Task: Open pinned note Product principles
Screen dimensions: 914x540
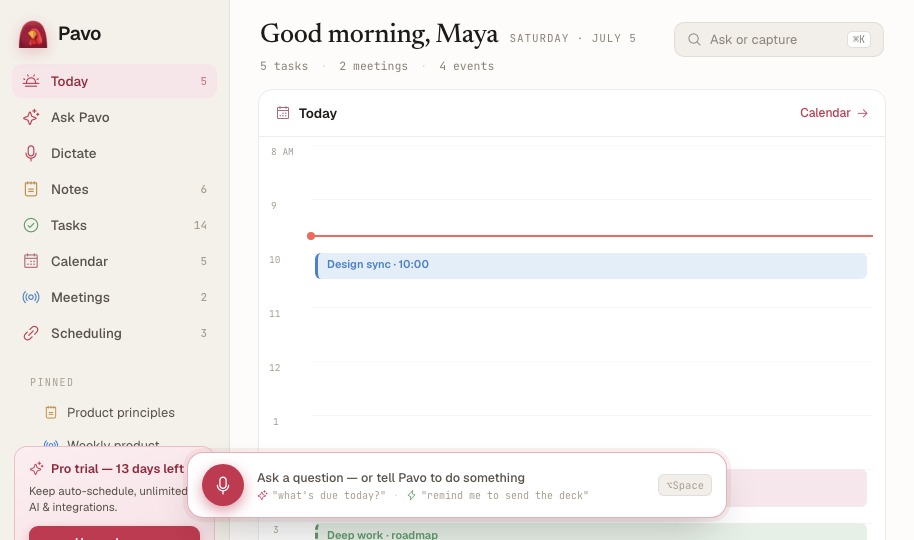Action: pos(121,412)
